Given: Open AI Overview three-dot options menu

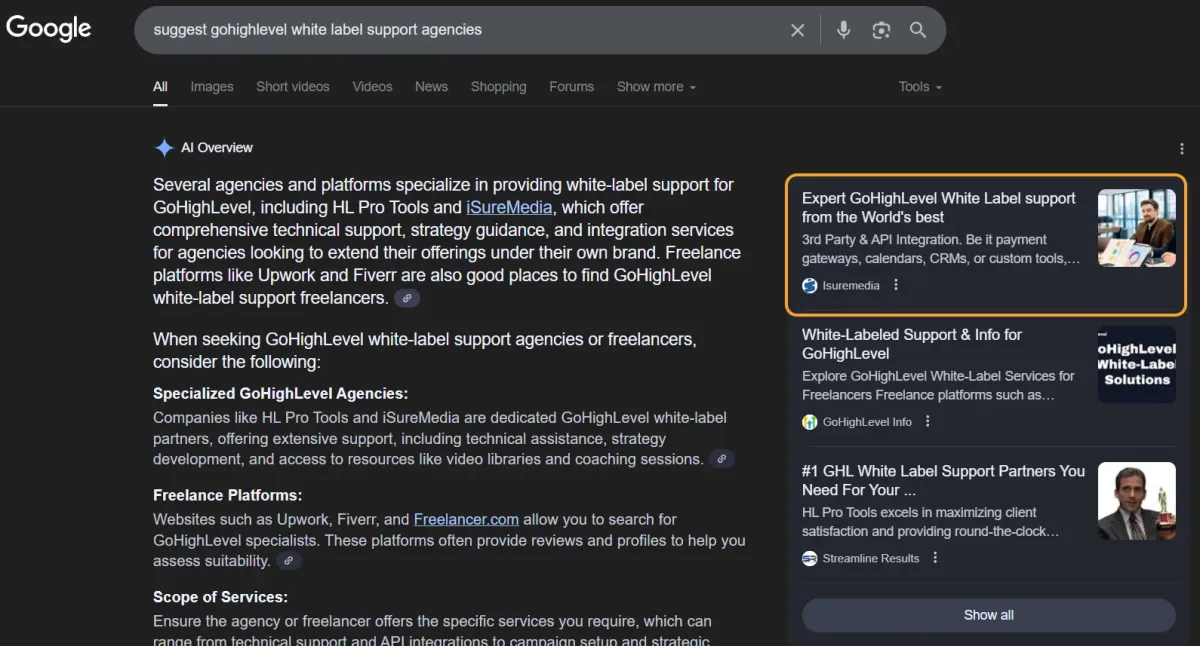Looking at the screenshot, I should pos(1181,149).
